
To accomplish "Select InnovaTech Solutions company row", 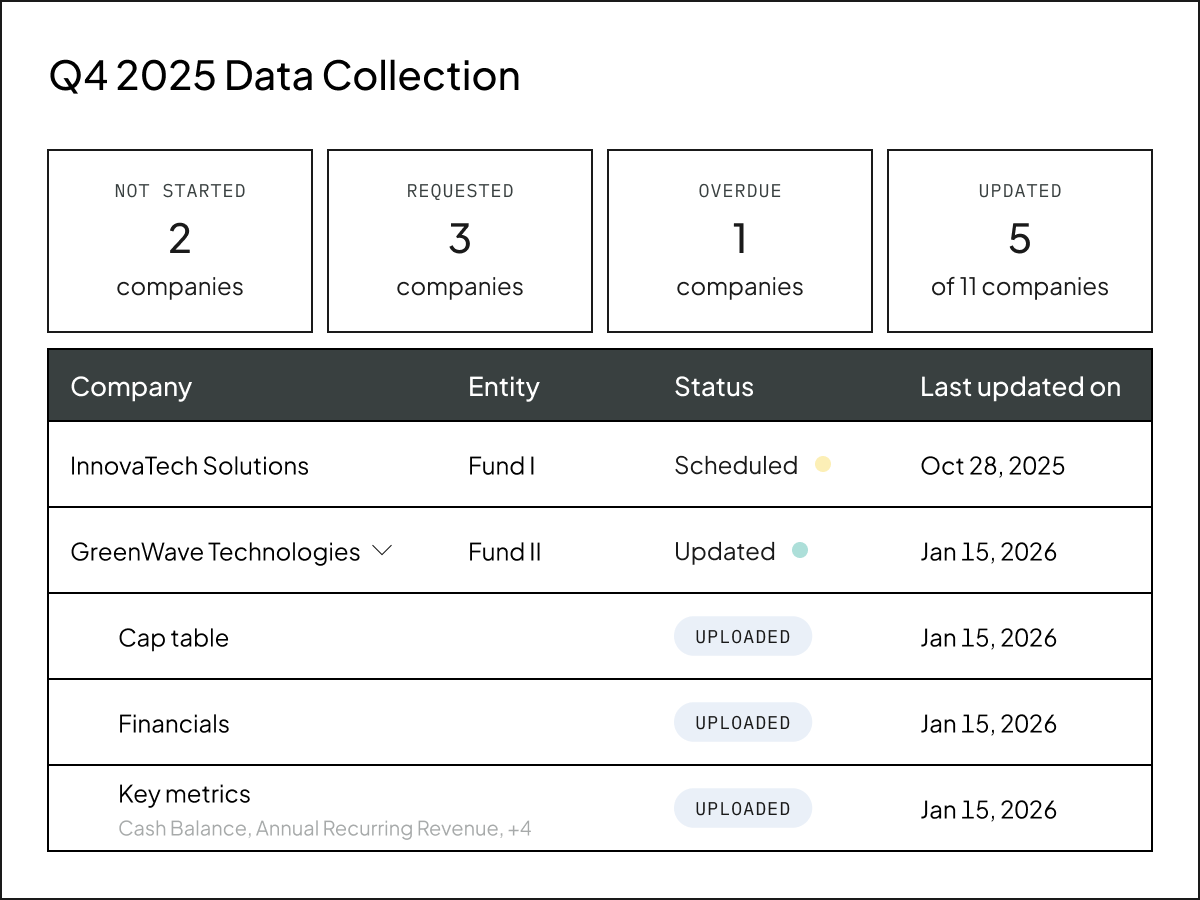I will 189,464.
